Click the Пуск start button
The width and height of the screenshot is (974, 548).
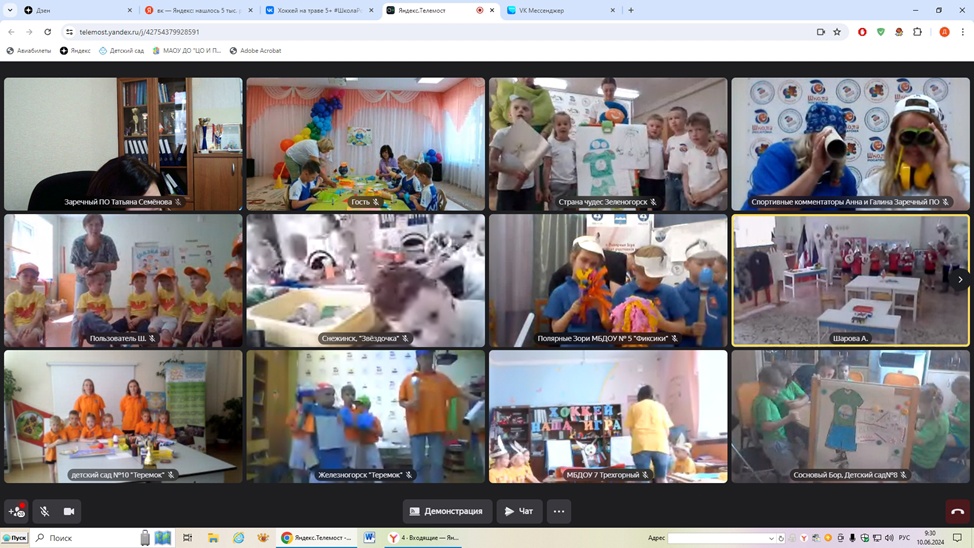click(x=14, y=538)
